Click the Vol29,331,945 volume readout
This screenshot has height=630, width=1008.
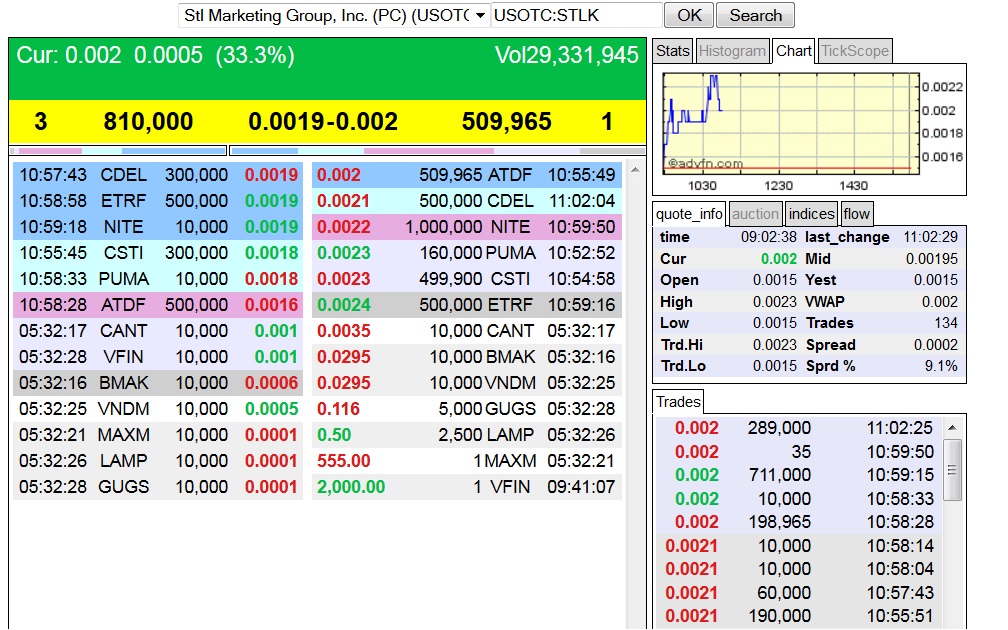(x=566, y=55)
